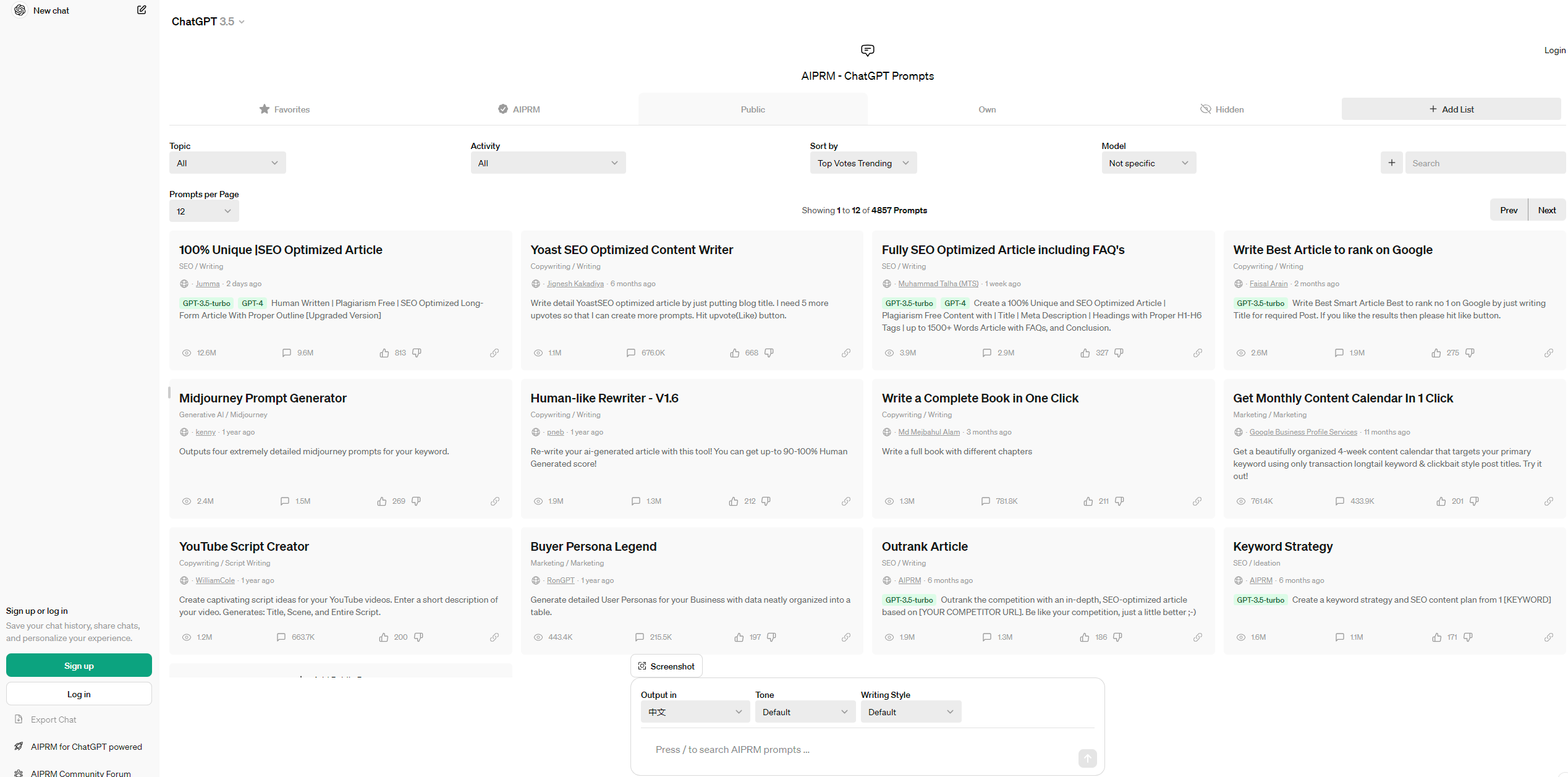
Task: Open the Sort by Top Votes Trending dropdown
Action: (x=863, y=163)
